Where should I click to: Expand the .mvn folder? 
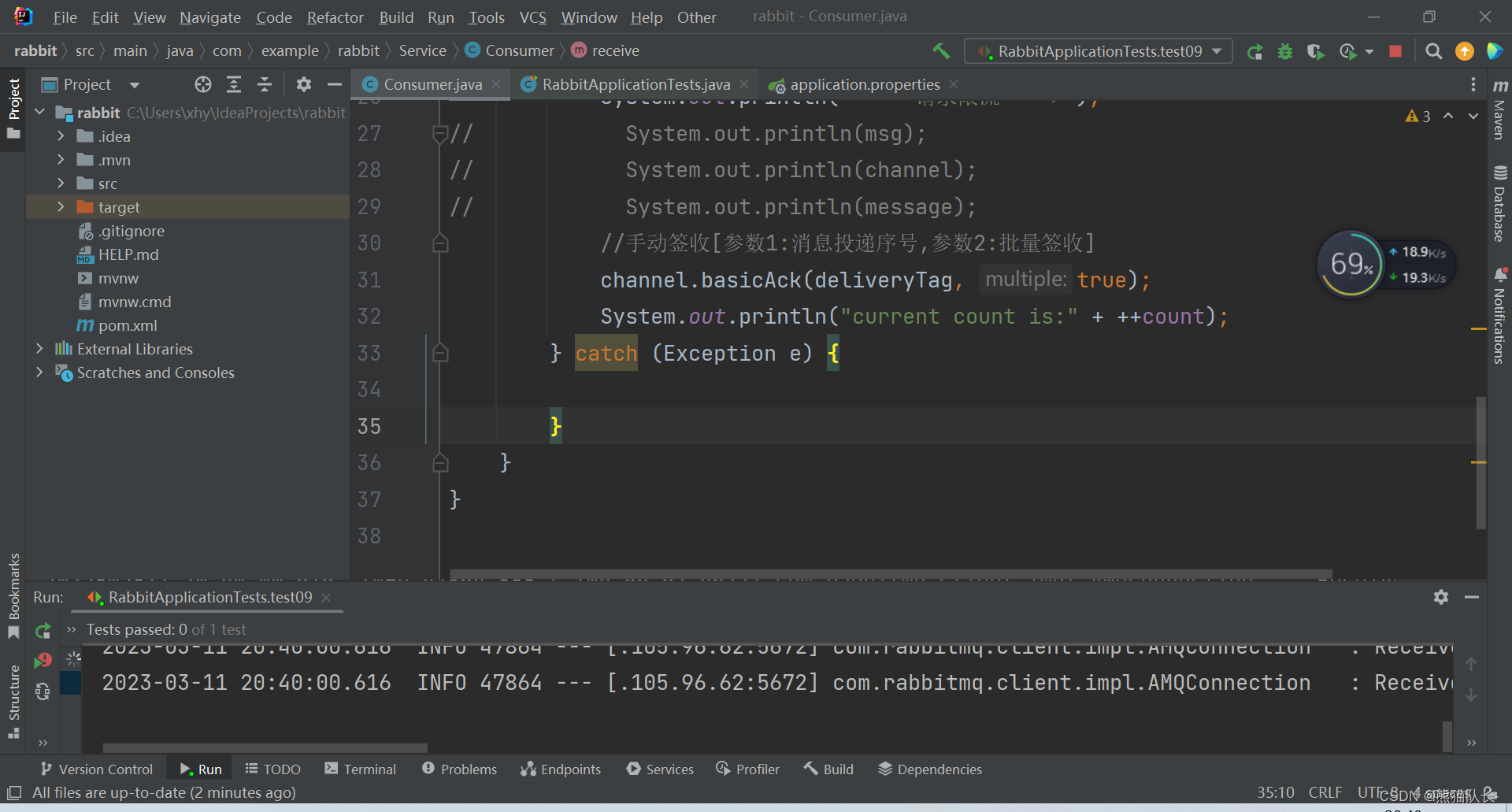click(x=61, y=160)
